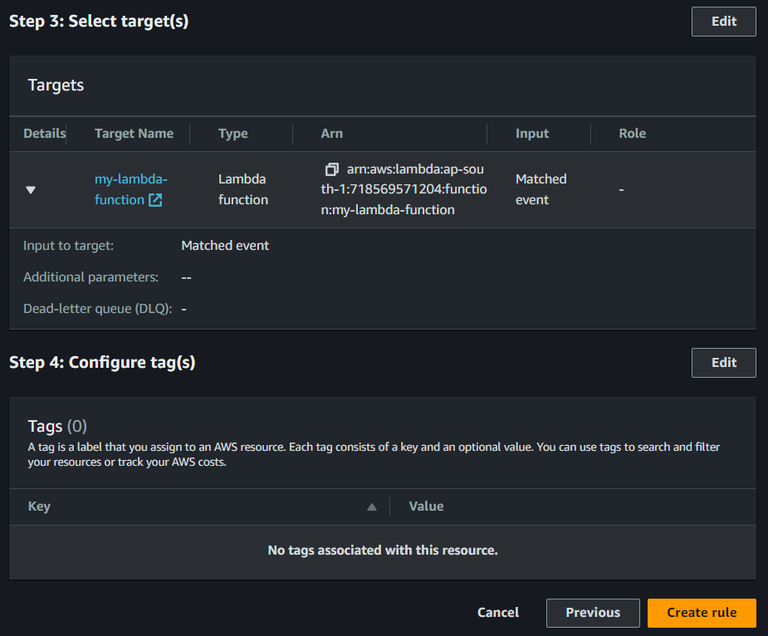The image size is (768, 636).
Task: Click the Input column header
Action: pyautogui.click(x=532, y=133)
